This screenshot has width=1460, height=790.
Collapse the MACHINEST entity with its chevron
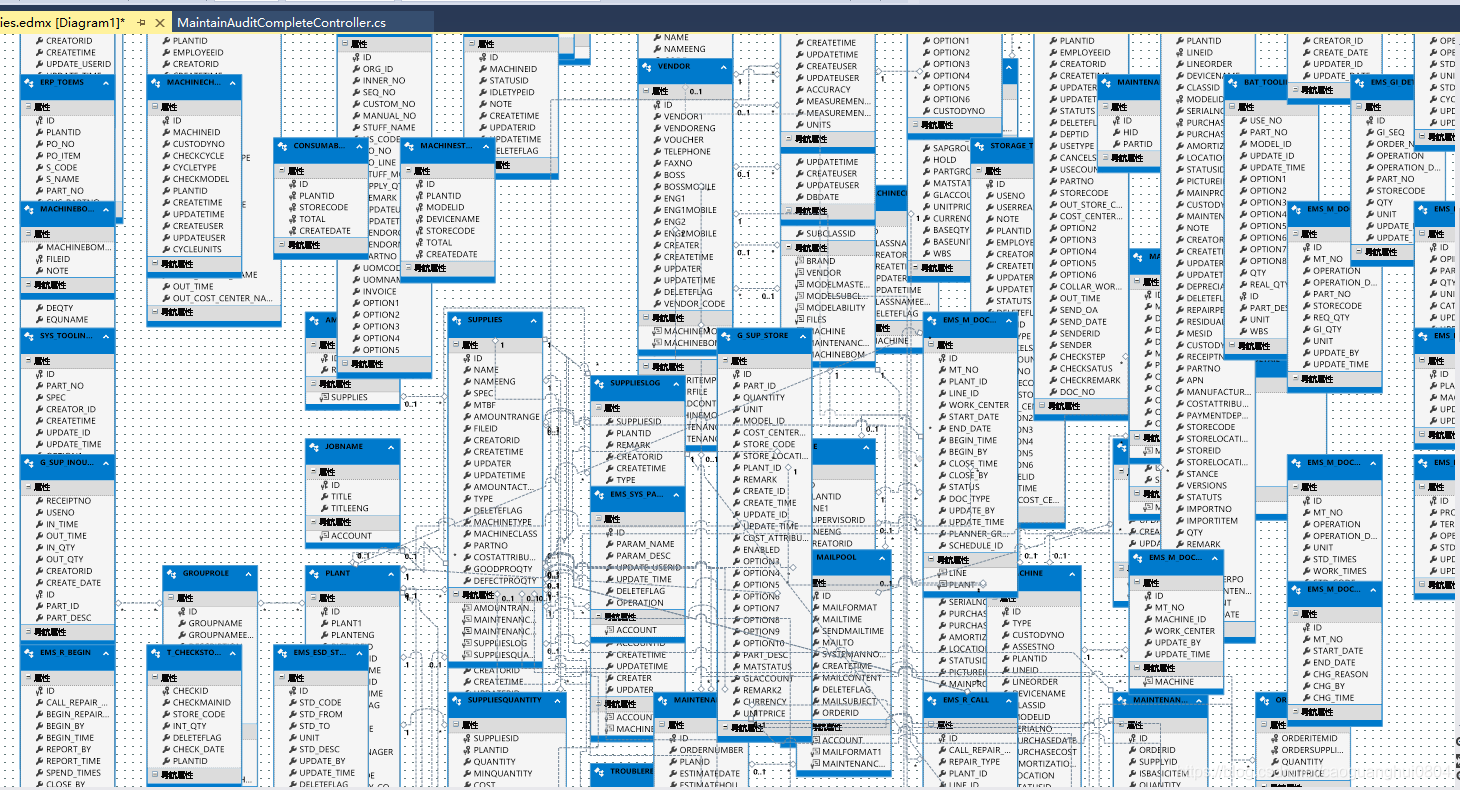pos(486,146)
